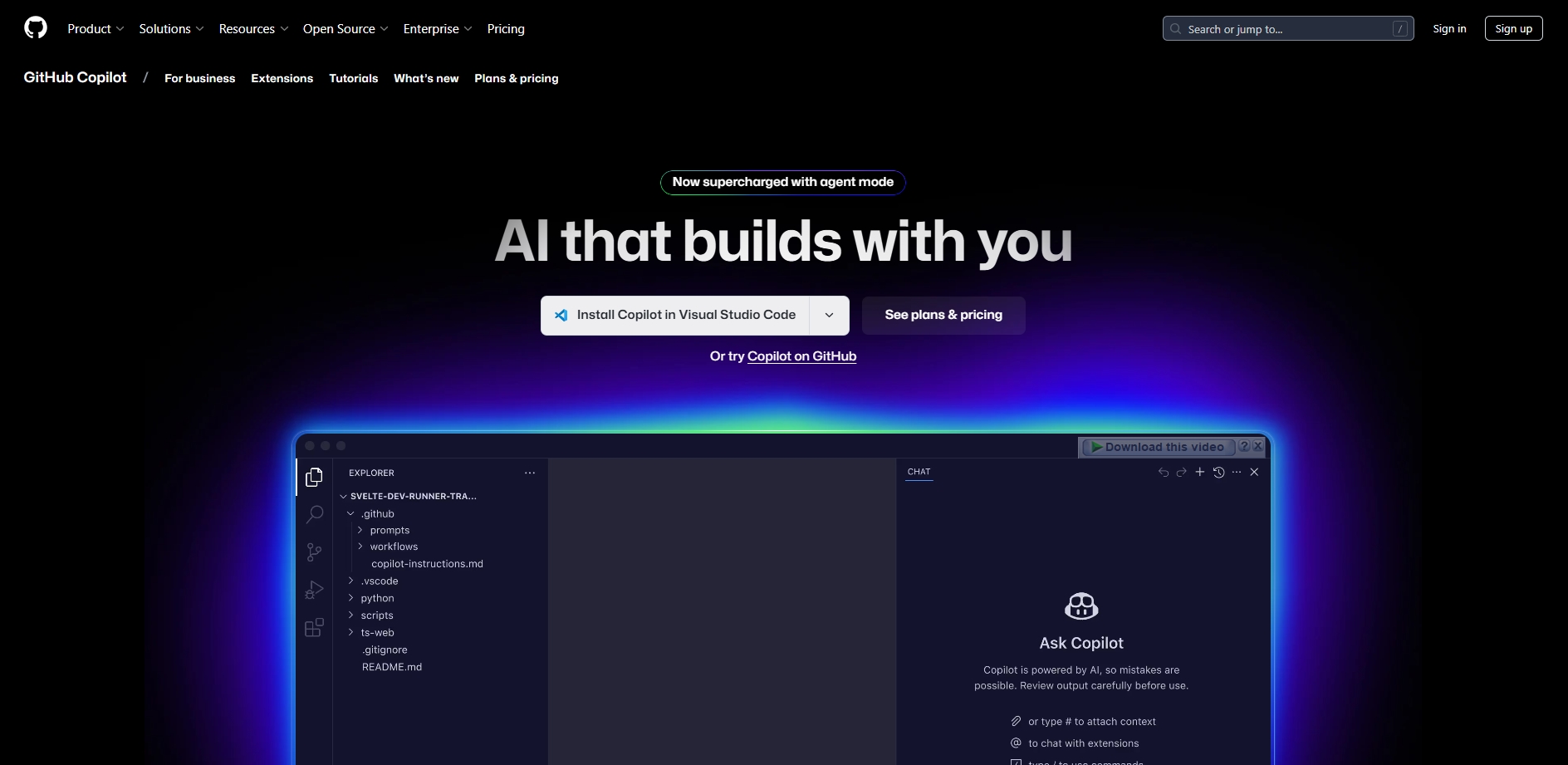Click See plans & pricing button

(943, 316)
